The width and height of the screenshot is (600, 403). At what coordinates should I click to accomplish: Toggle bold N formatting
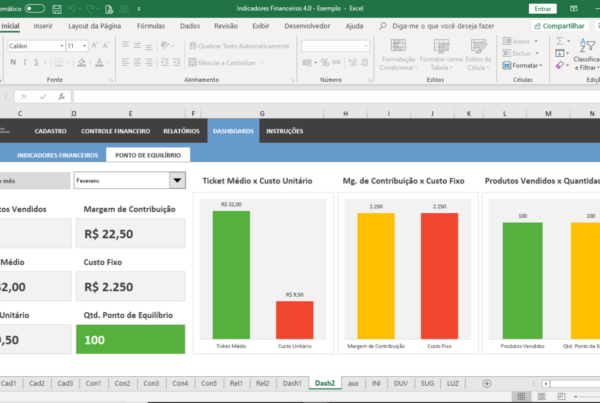pos(13,62)
